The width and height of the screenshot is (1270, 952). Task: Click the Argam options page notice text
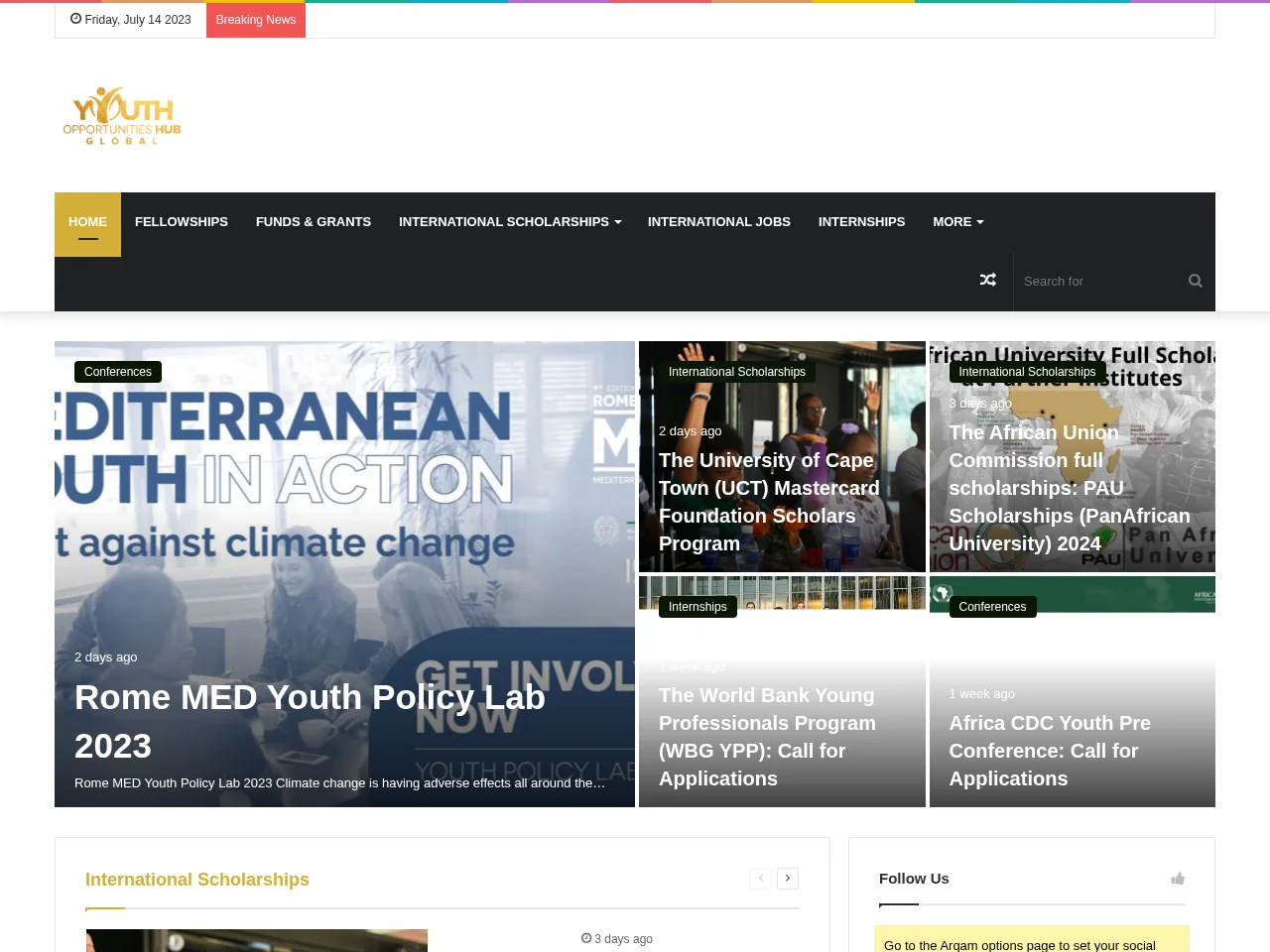1020,945
